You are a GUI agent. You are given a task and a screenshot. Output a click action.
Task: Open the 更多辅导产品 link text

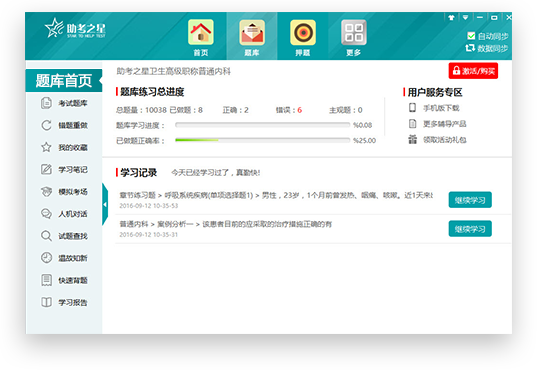click(445, 124)
